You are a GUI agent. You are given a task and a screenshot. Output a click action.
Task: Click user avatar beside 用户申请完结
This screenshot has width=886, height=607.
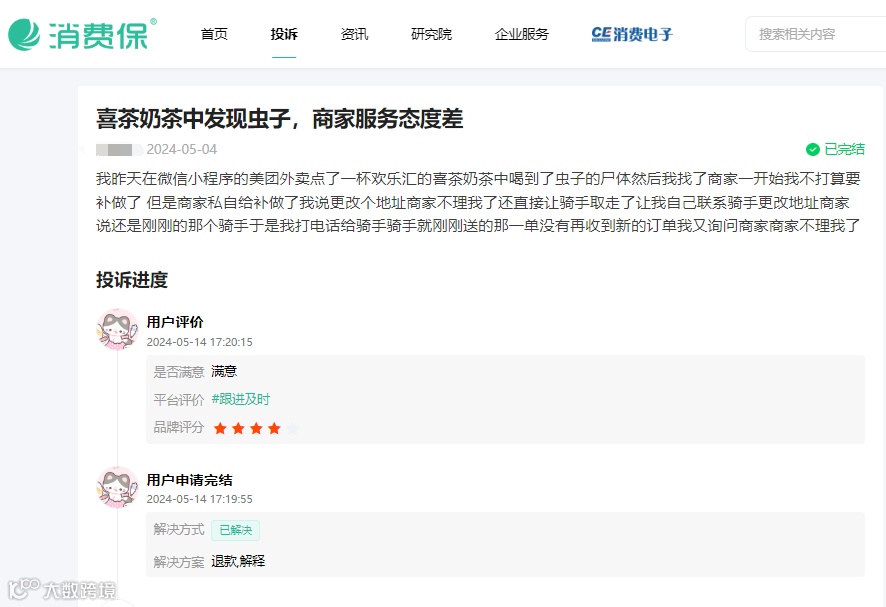[x=117, y=487]
